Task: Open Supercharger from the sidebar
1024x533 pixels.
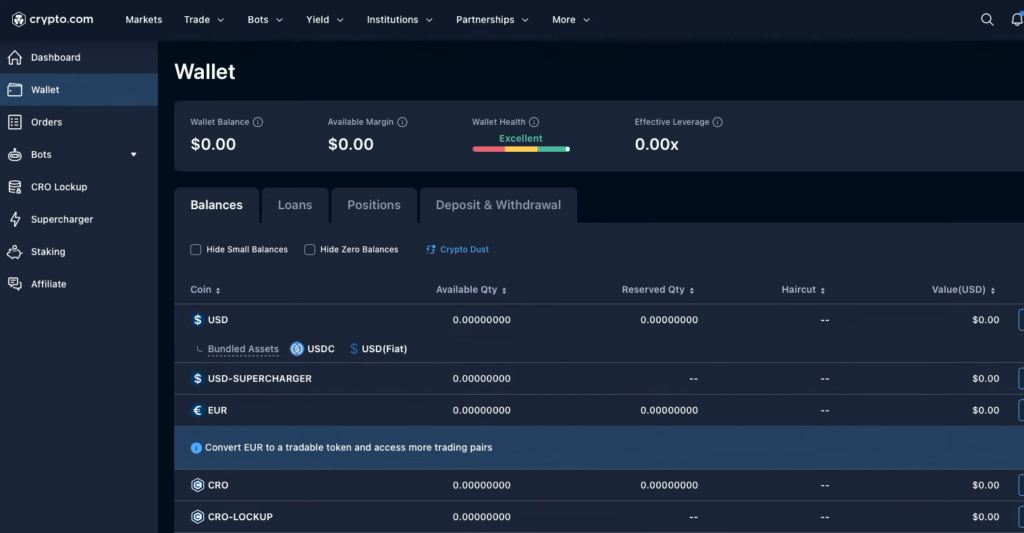Action: (x=78, y=219)
